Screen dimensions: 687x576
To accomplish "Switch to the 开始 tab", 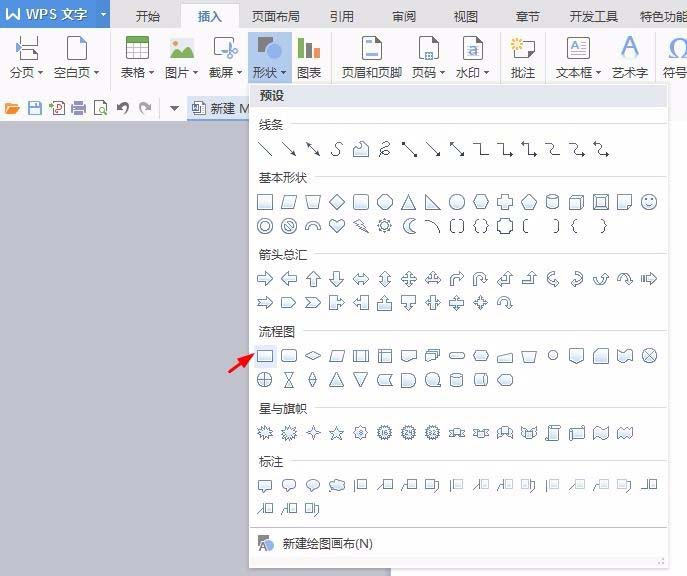I will point(148,17).
